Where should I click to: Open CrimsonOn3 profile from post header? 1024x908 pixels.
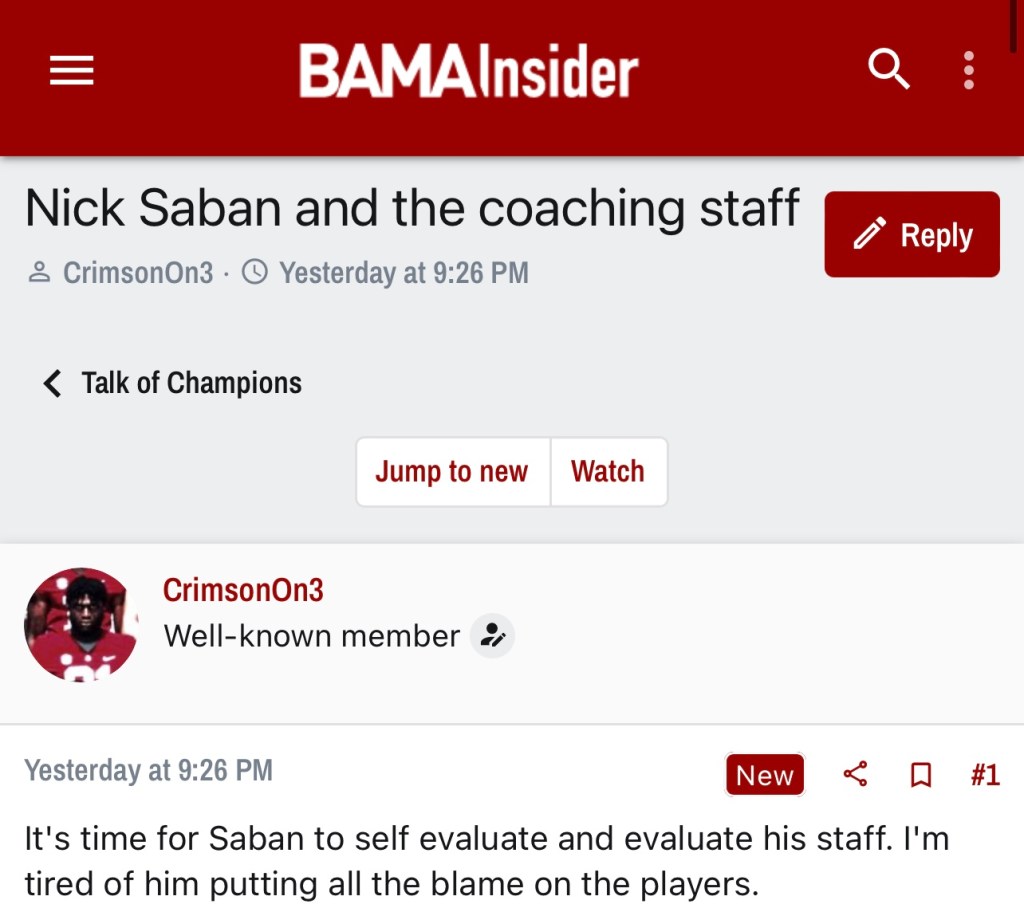pyautogui.click(x=243, y=590)
